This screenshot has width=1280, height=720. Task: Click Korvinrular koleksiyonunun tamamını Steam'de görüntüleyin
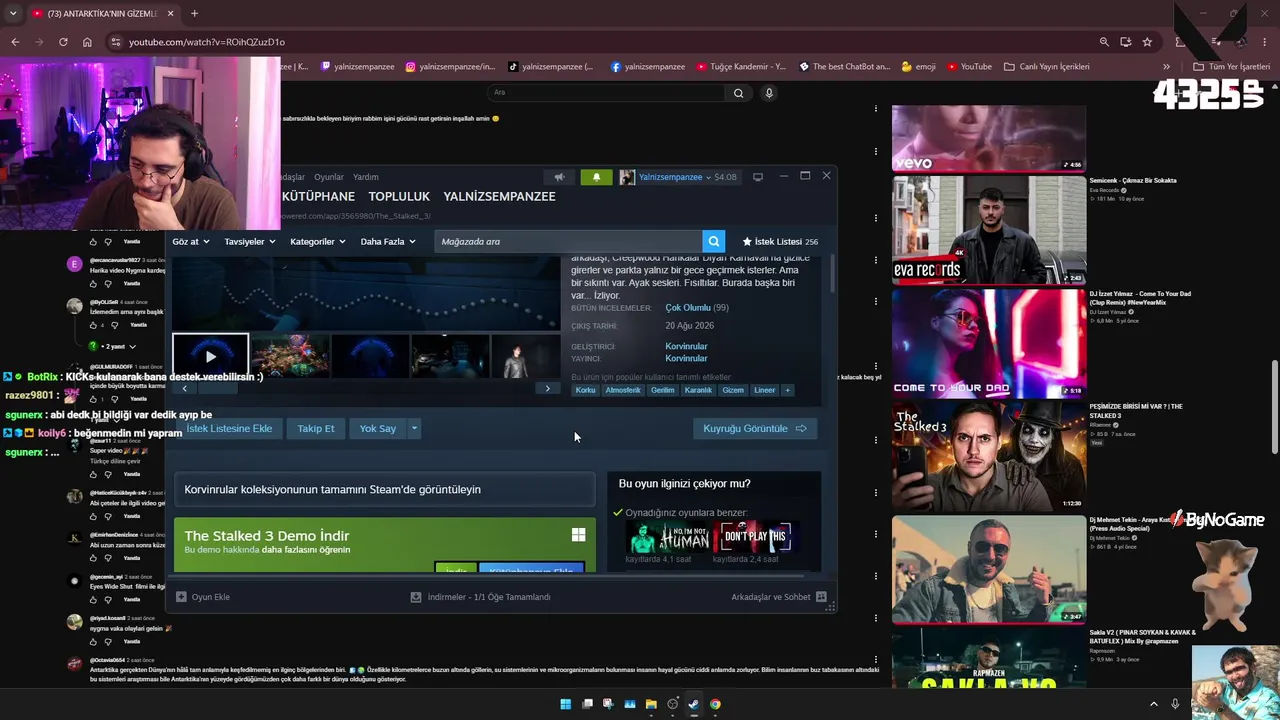click(385, 489)
